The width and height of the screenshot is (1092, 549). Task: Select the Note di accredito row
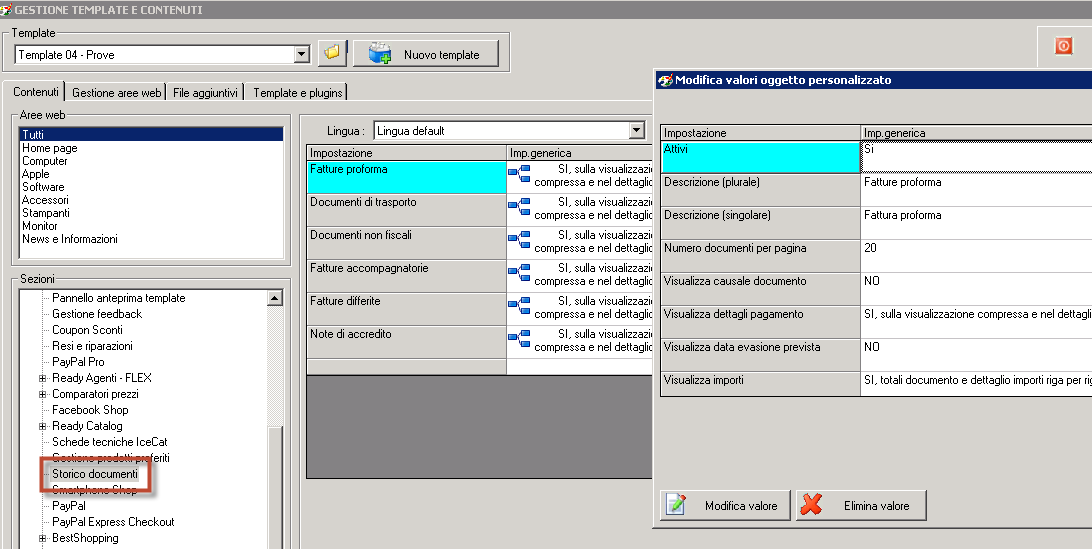click(407, 342)
